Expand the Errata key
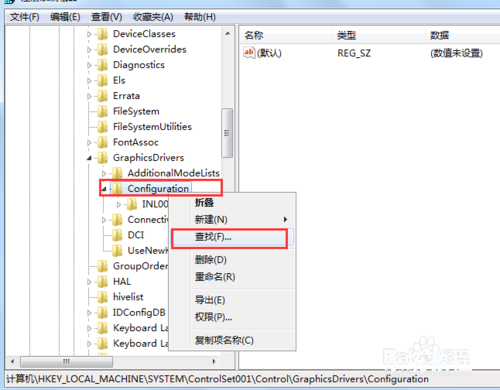The width and height of the screenshot is (500, 390). point(89,96)
